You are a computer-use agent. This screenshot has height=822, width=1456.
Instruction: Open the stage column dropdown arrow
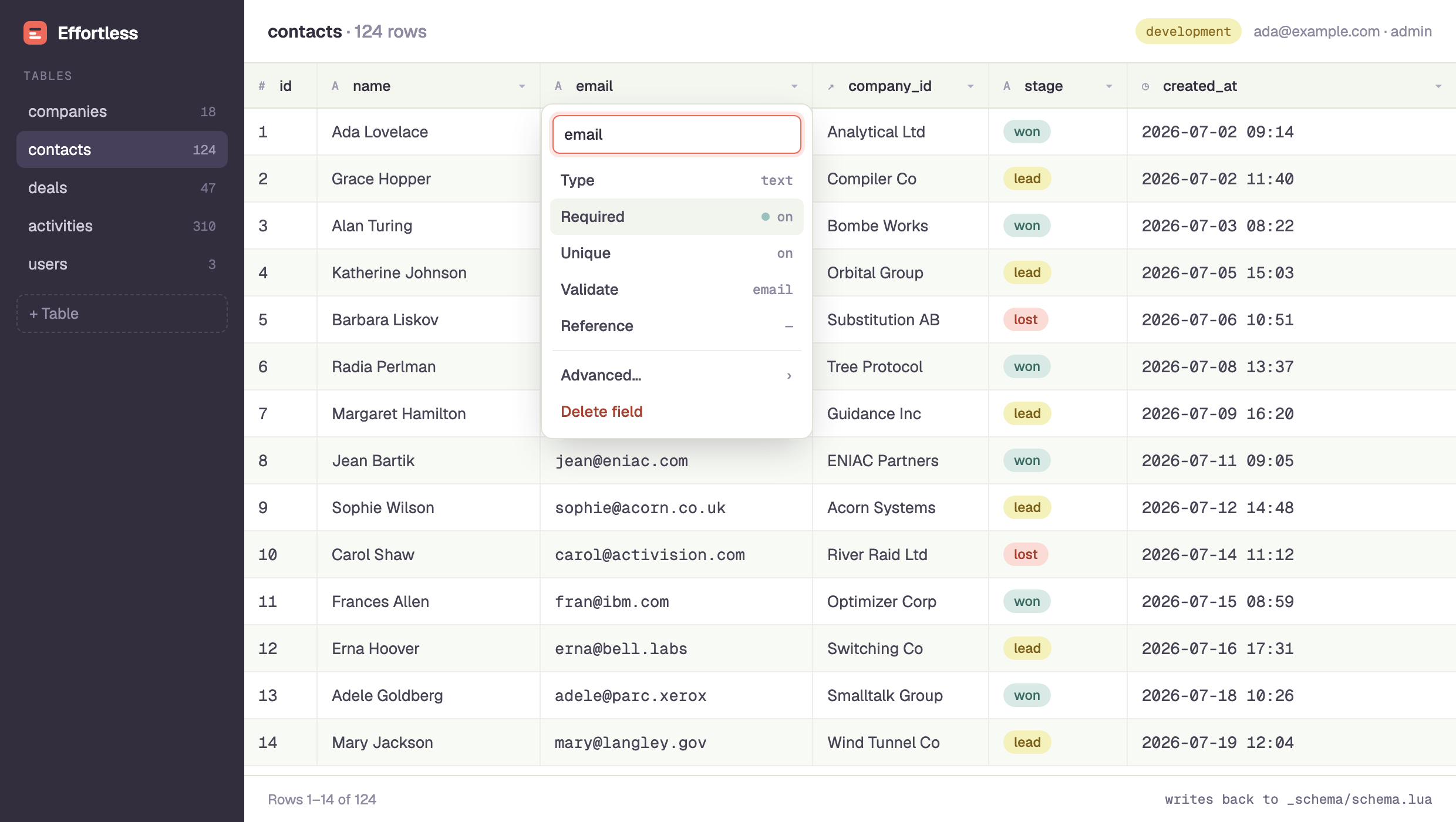[x=1109, y=87]
